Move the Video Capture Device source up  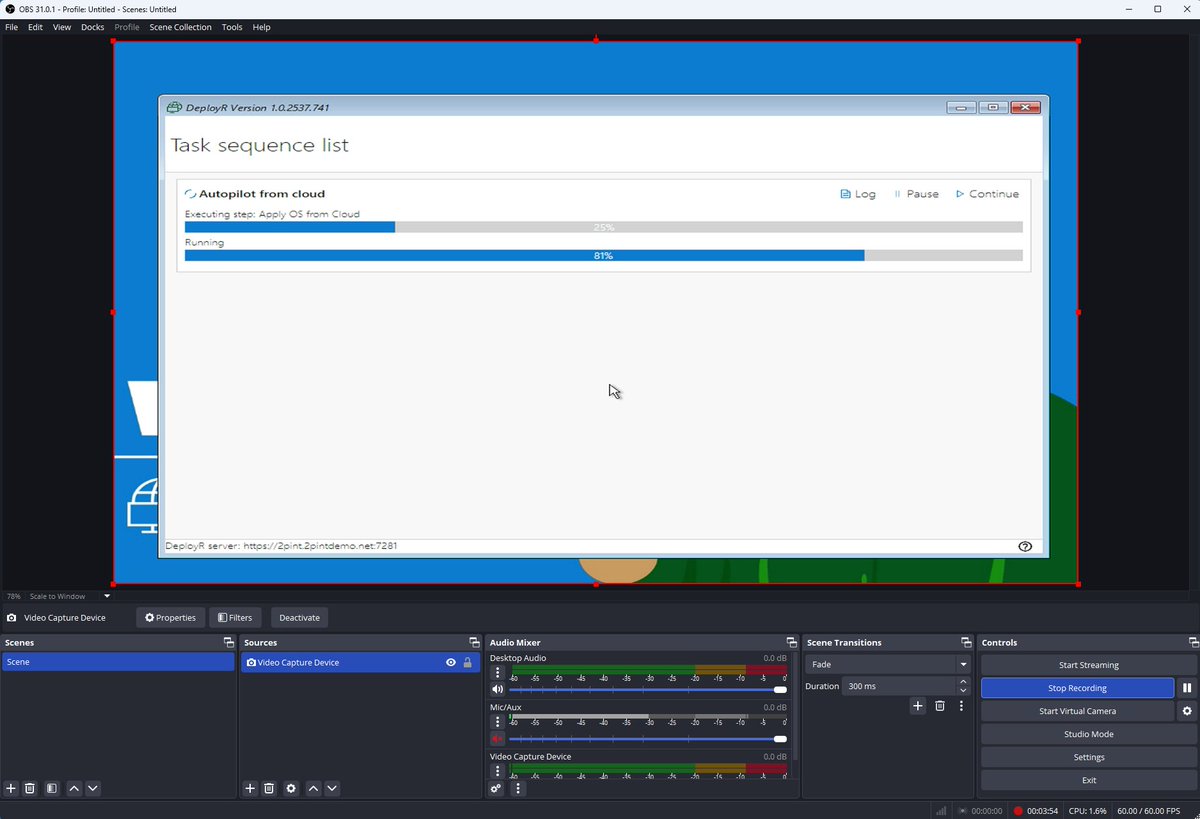[312, 788]
